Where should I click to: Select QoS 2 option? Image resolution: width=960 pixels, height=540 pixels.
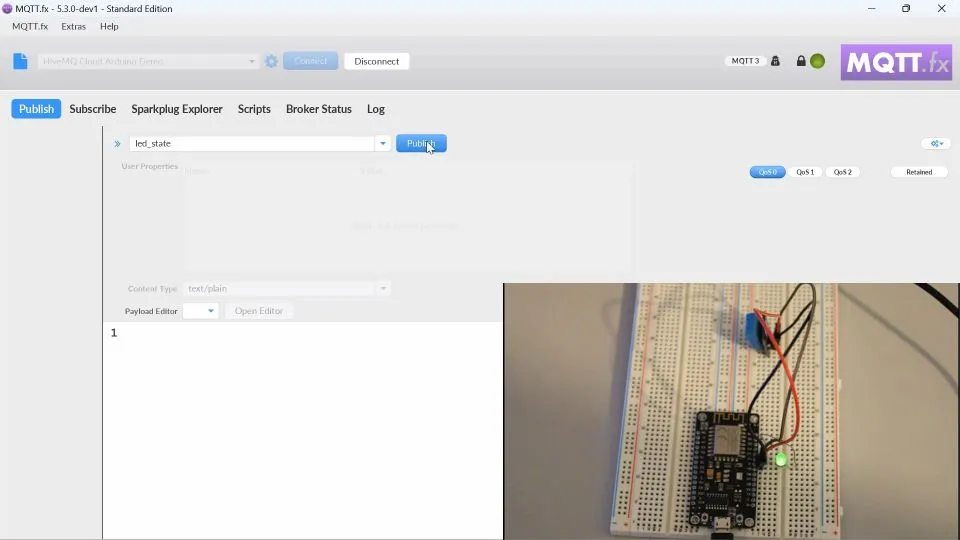(x=842, y=172)
